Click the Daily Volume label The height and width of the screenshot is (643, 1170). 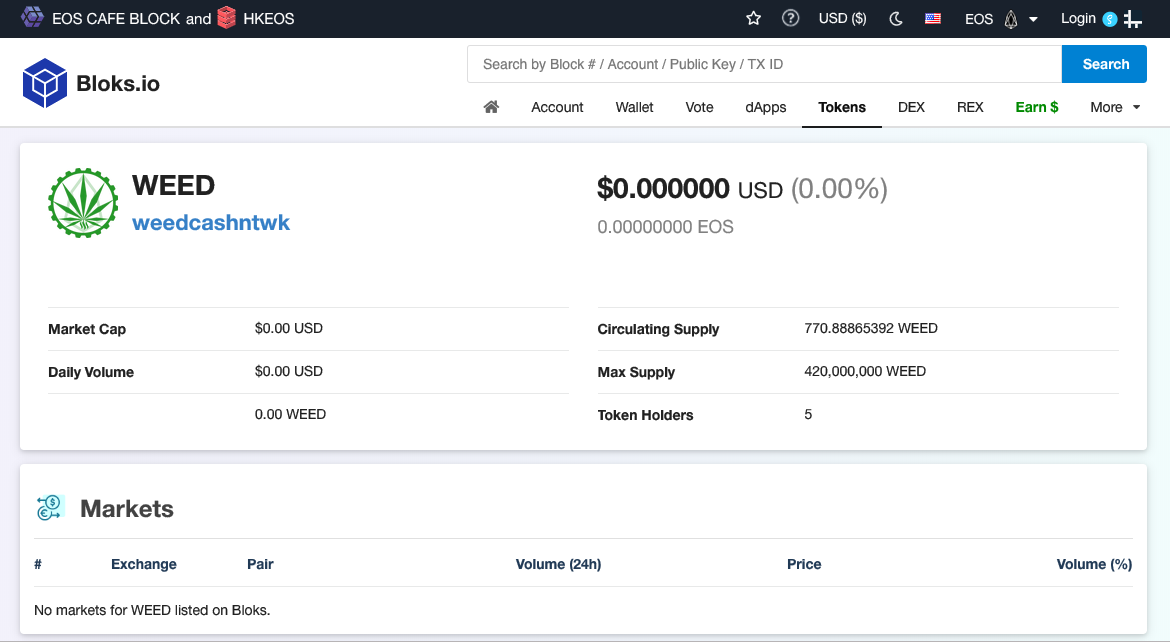coord(91,372)
